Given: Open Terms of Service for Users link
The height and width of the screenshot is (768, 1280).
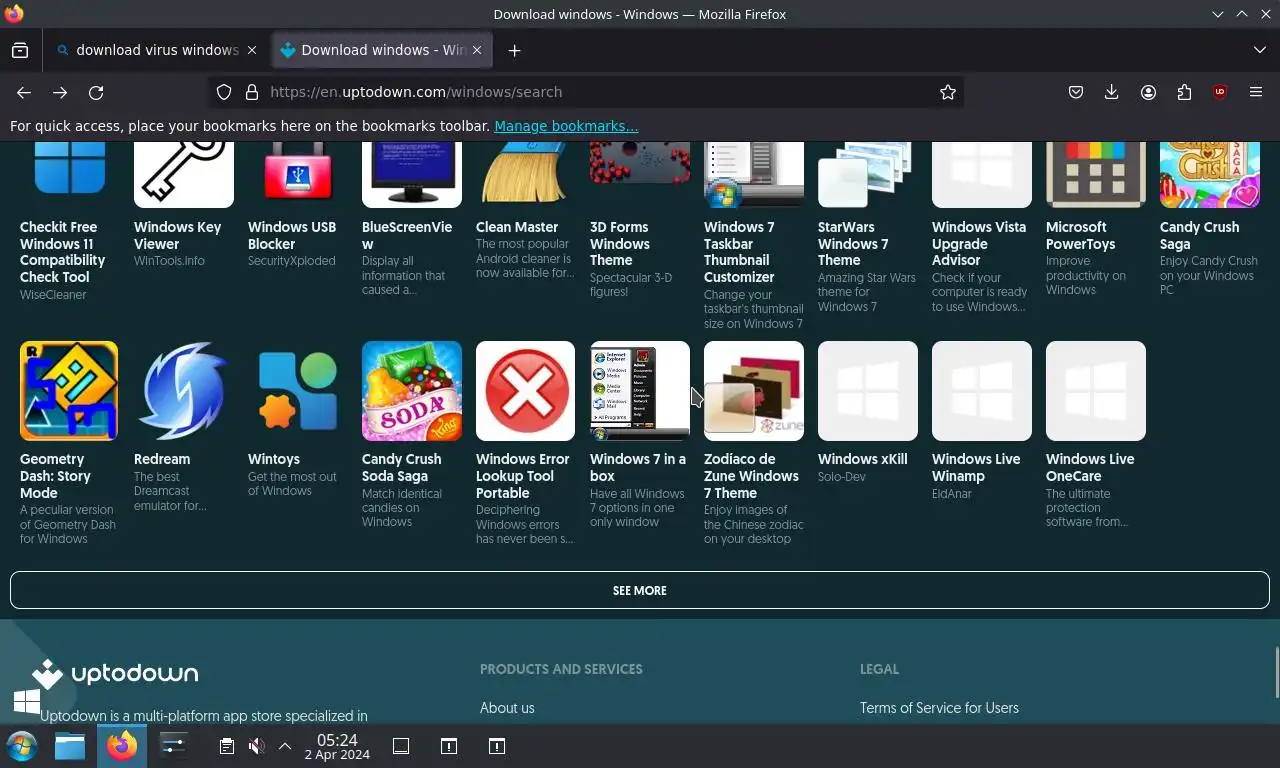Looking at the screenshot, I should point(939,707).
